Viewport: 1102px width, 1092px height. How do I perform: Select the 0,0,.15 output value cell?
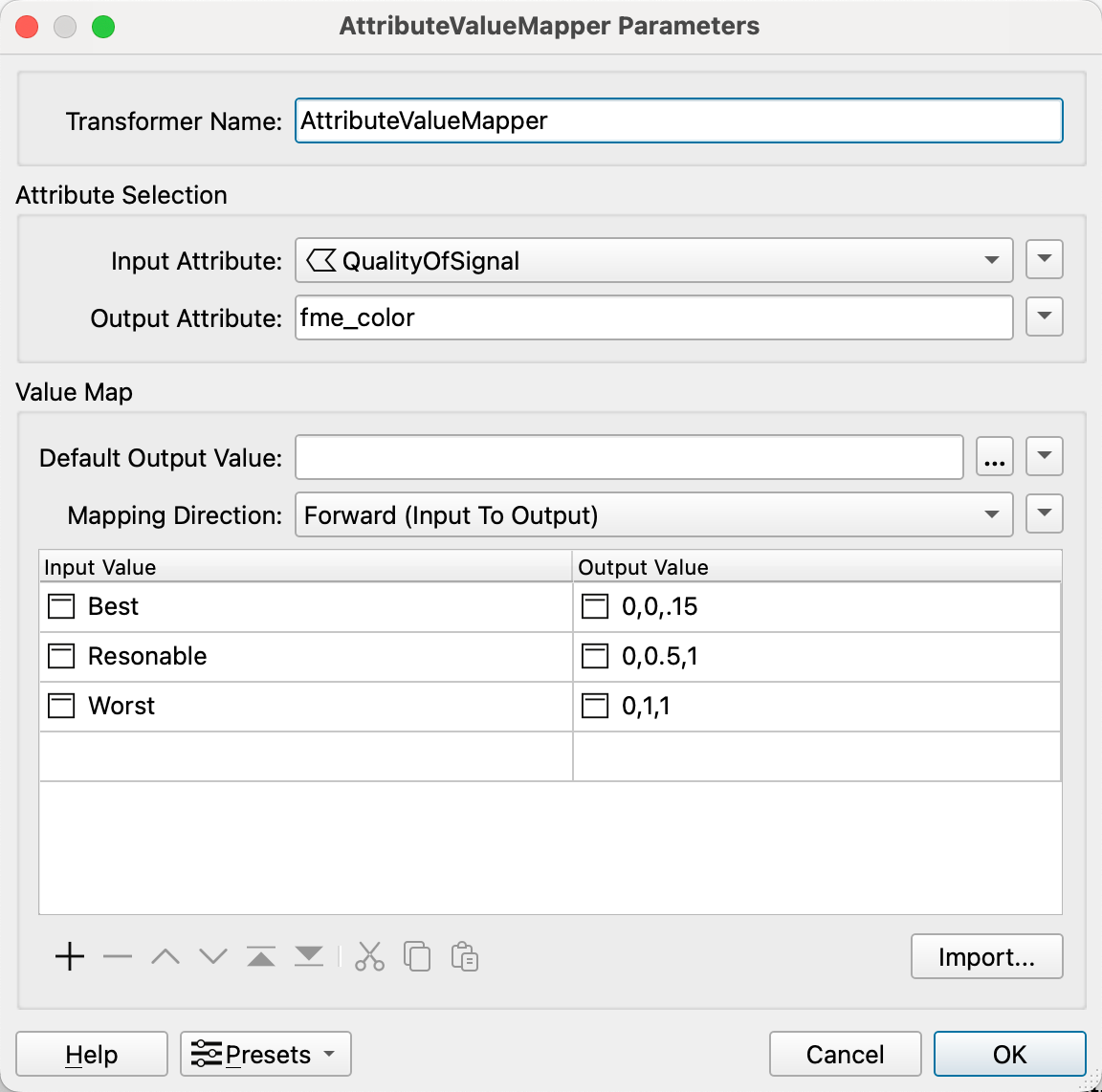817,606
